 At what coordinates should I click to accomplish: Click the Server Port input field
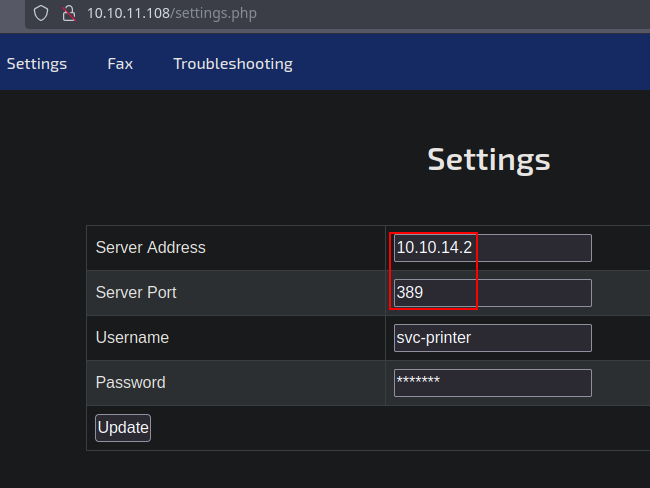point(492,293)
